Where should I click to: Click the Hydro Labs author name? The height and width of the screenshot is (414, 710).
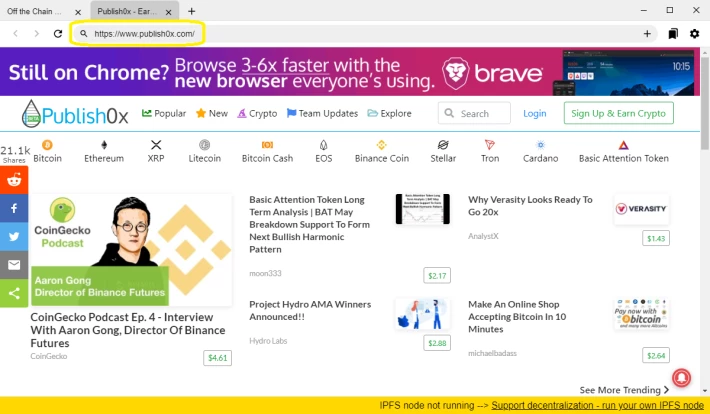[x=268, y=341]
